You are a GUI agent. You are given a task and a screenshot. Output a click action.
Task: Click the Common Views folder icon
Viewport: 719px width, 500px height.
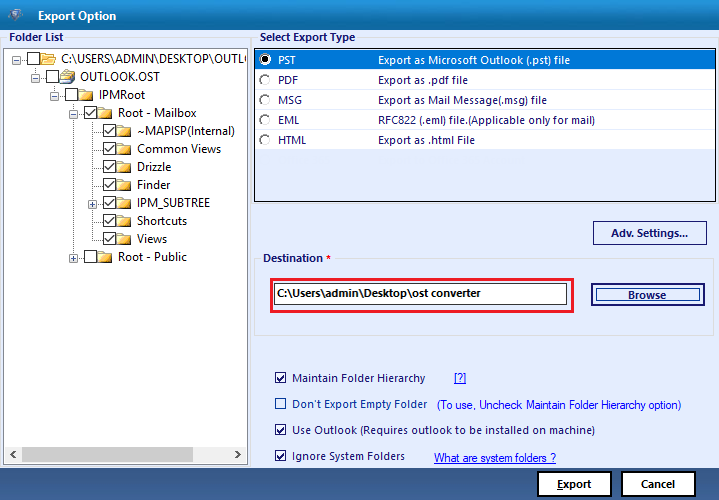pyautogui.click(x=124, y=149)
